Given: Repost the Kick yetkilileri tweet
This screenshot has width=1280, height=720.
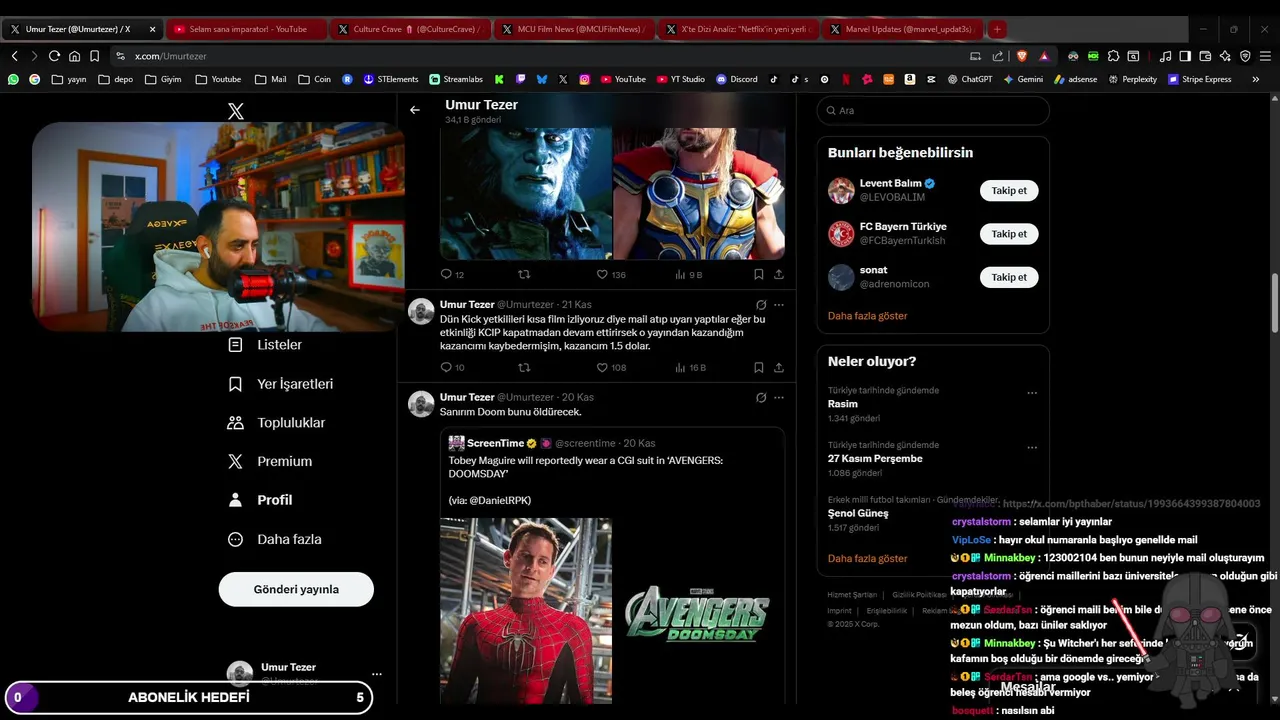Looking at the screenshot, I should 524,367.
